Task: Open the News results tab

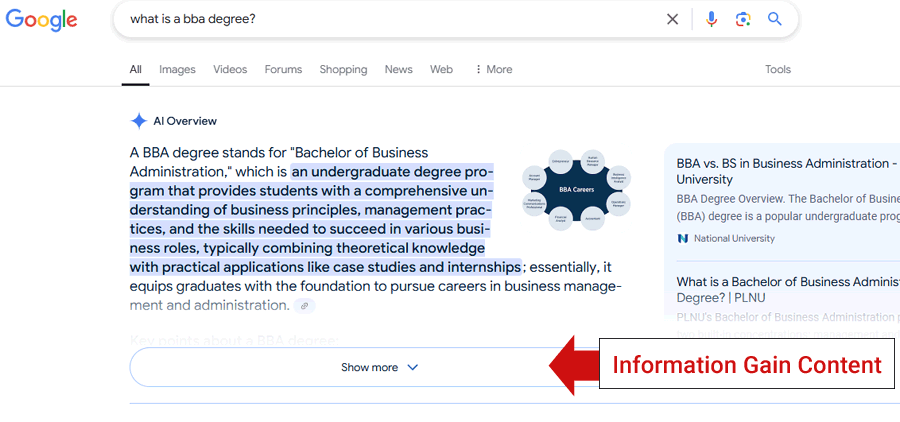Action: (x=398, y=69)
